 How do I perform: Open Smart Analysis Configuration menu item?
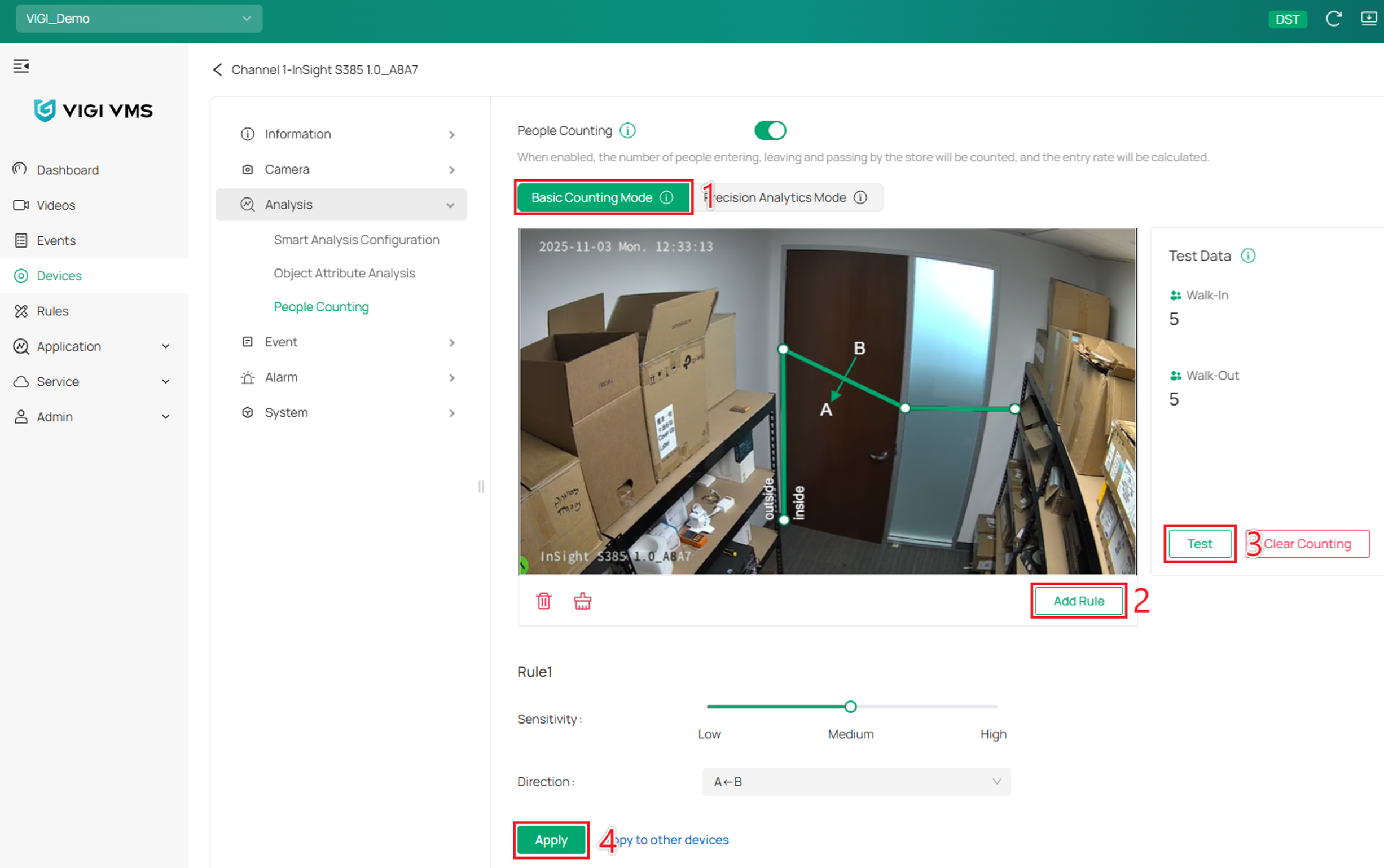coord(356,240)
